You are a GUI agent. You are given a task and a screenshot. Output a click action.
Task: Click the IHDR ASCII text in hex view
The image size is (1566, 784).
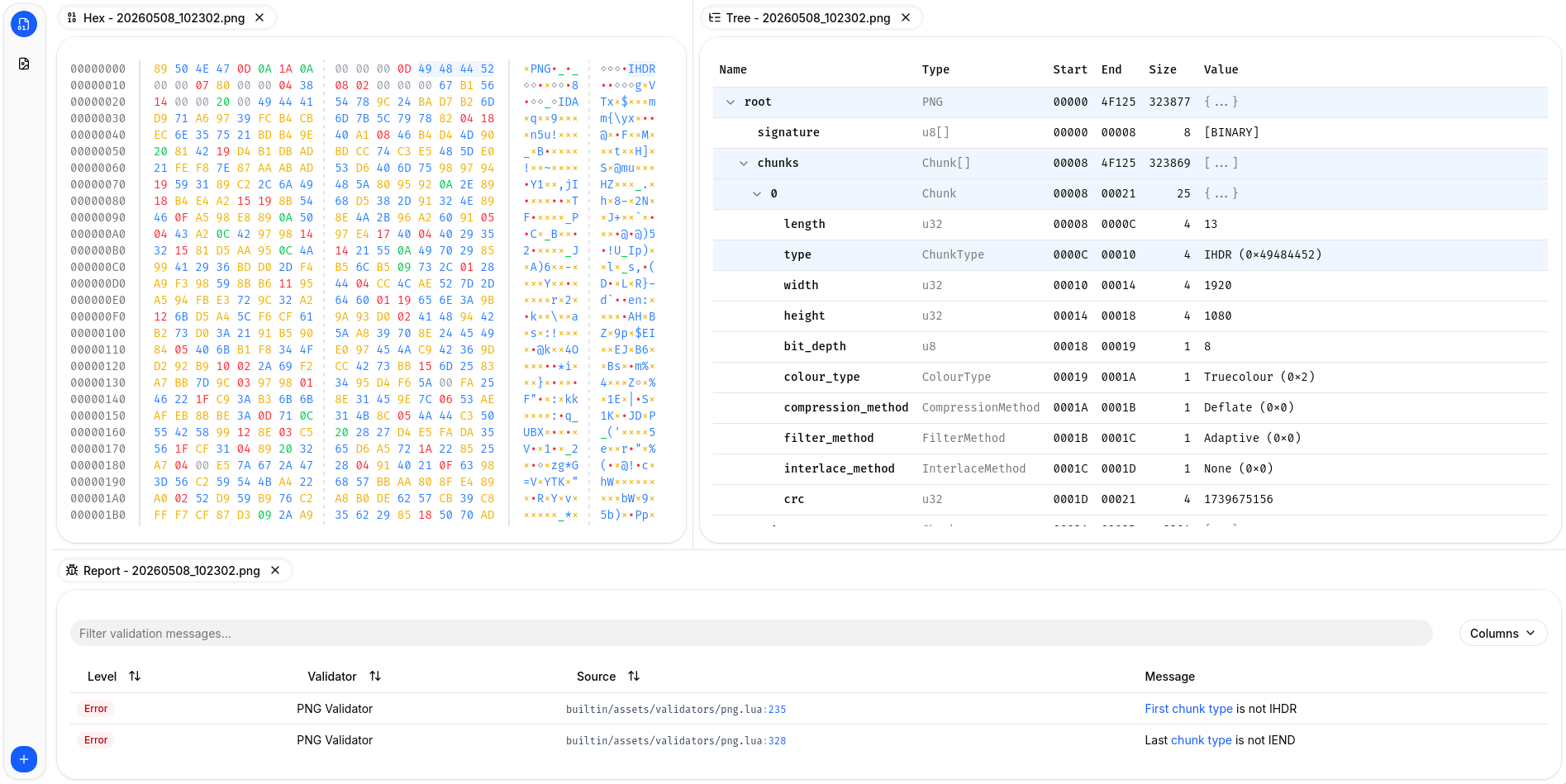pos(642,69)
